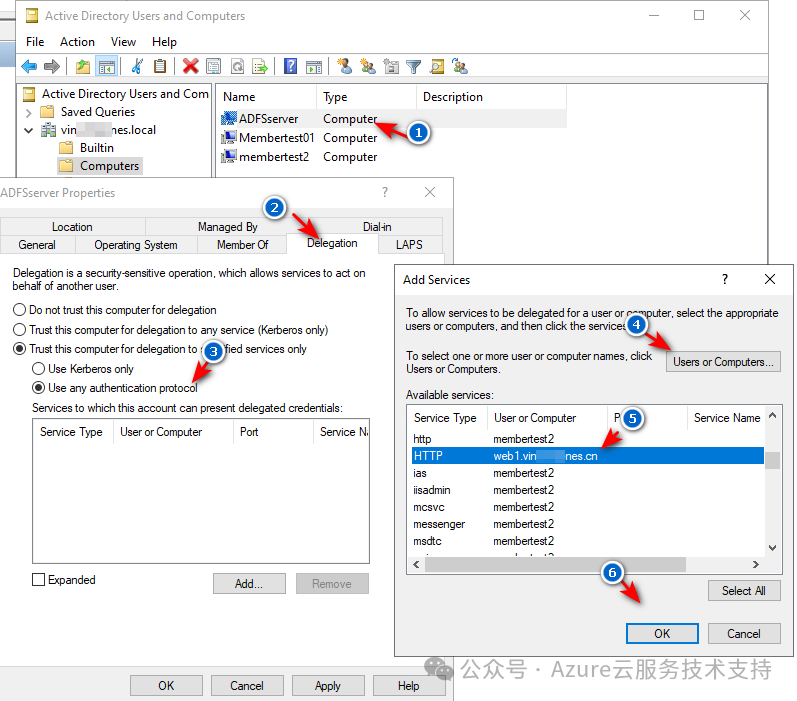Viewport: 797px width, 701px height.
Task: Select the HTTP web1 service row
Action: tap(588, 455)
